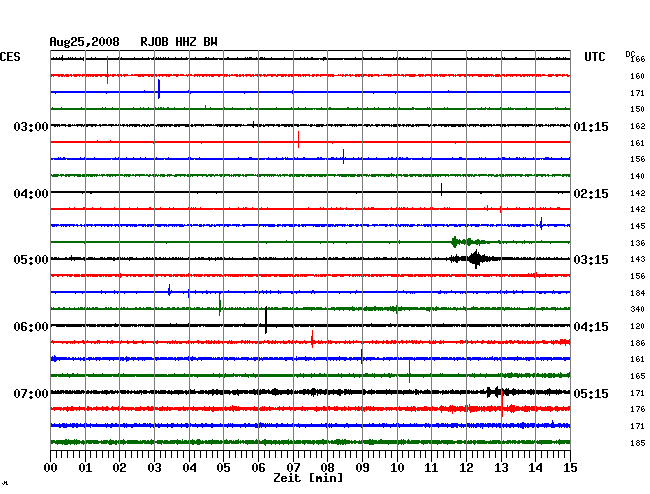Click the 04:15 UTC time label

591,327
